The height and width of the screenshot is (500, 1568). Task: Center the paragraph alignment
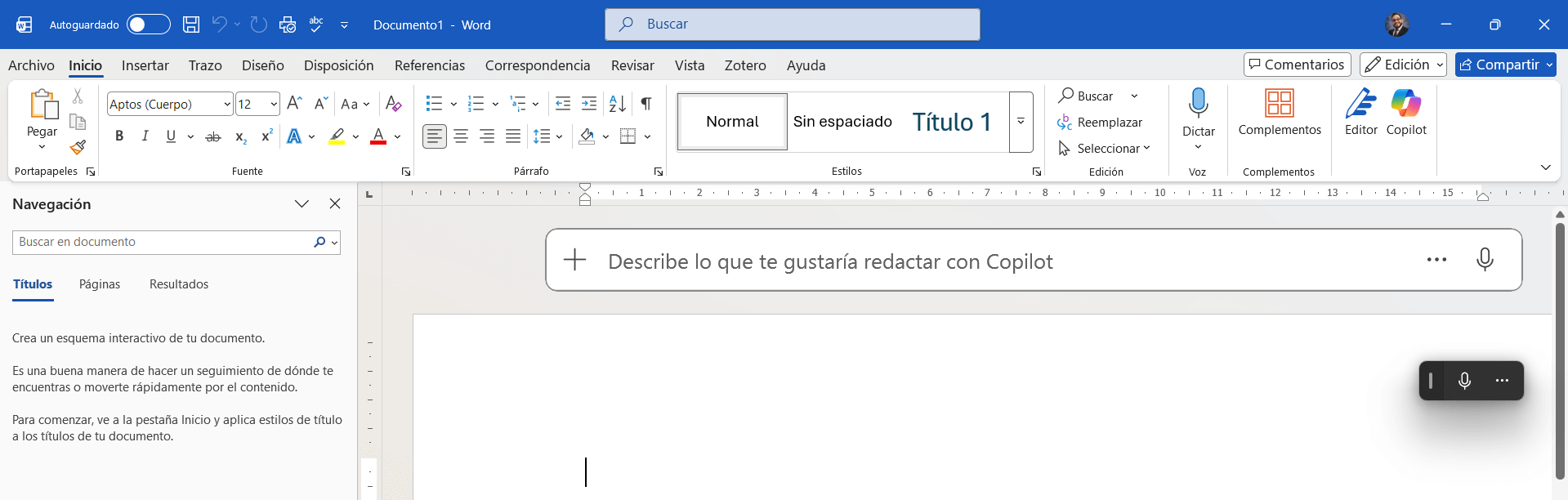click(x=461, y=136)
